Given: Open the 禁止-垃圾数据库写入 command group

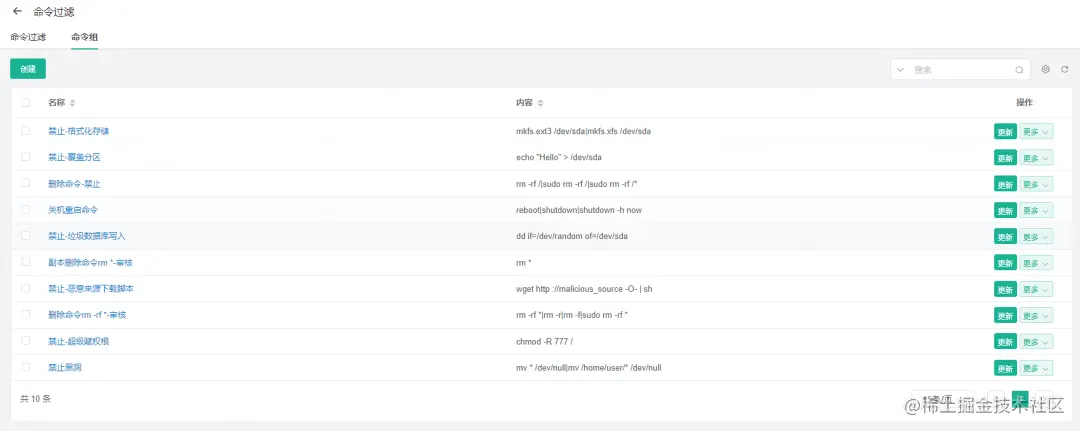Looking at the screenshot, I should click(x=87, y=236).
